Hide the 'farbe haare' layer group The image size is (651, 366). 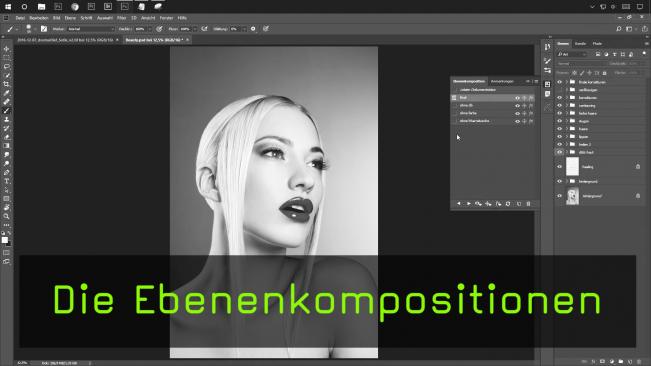tap(559, 113)
